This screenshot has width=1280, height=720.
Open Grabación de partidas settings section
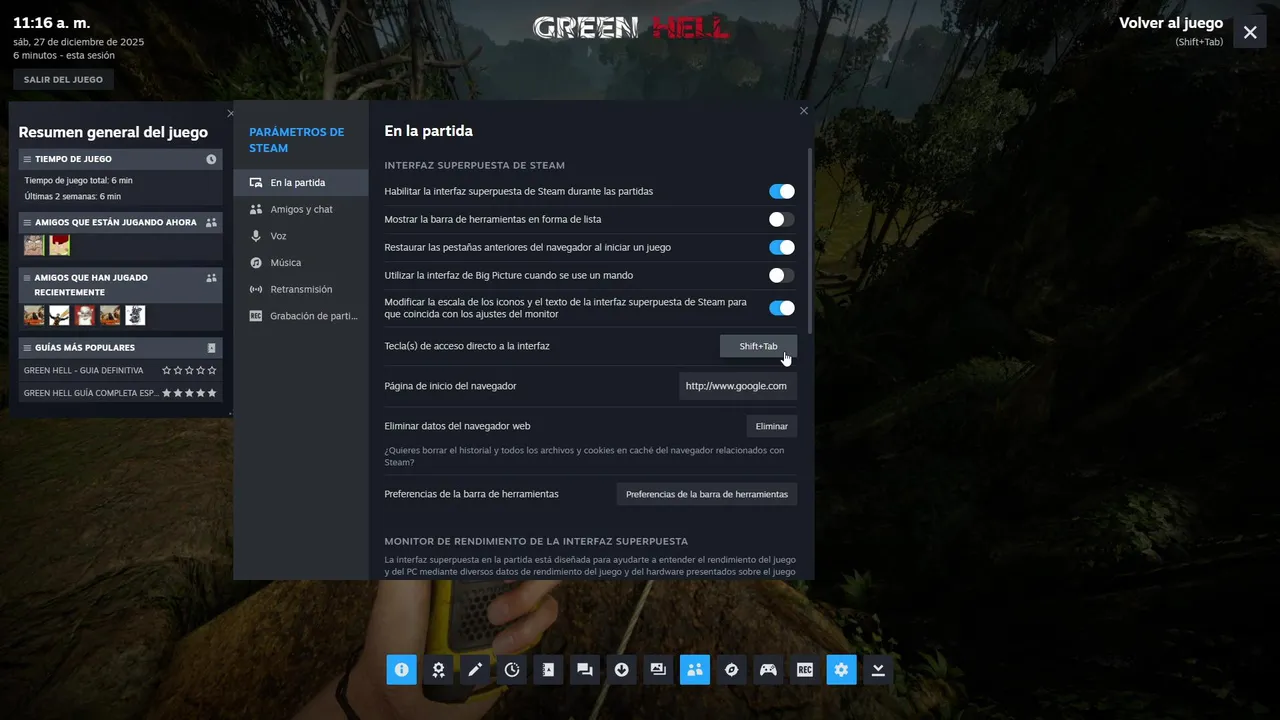(x=301, y=316)
